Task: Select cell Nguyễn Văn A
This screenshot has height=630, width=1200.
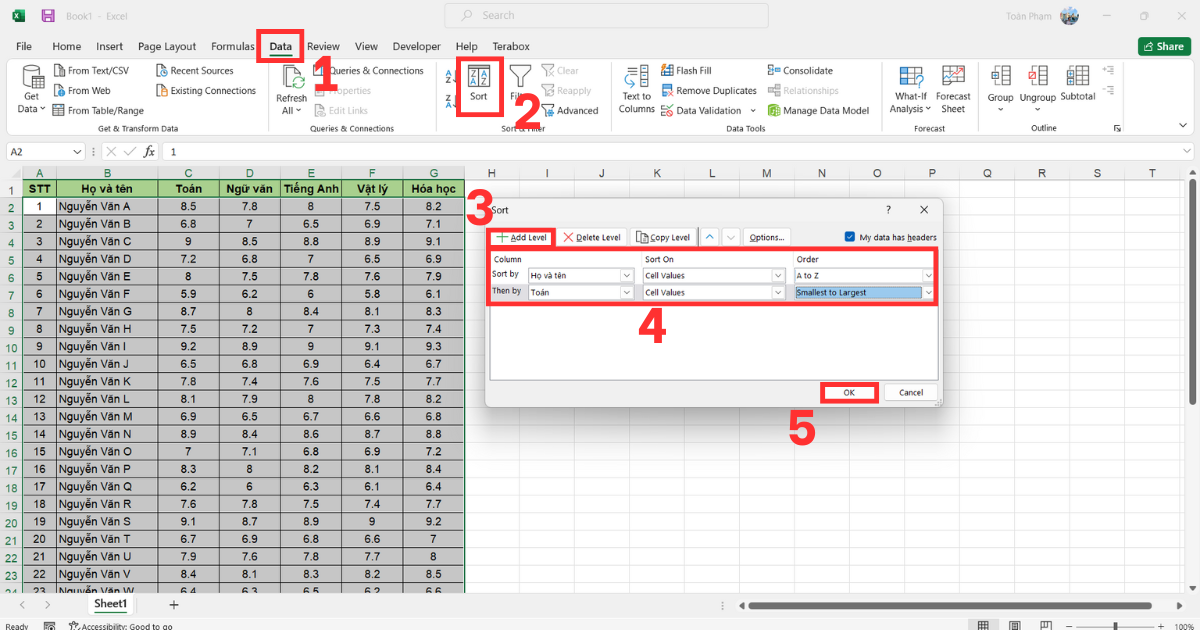Action: click(x=108, y=206)
